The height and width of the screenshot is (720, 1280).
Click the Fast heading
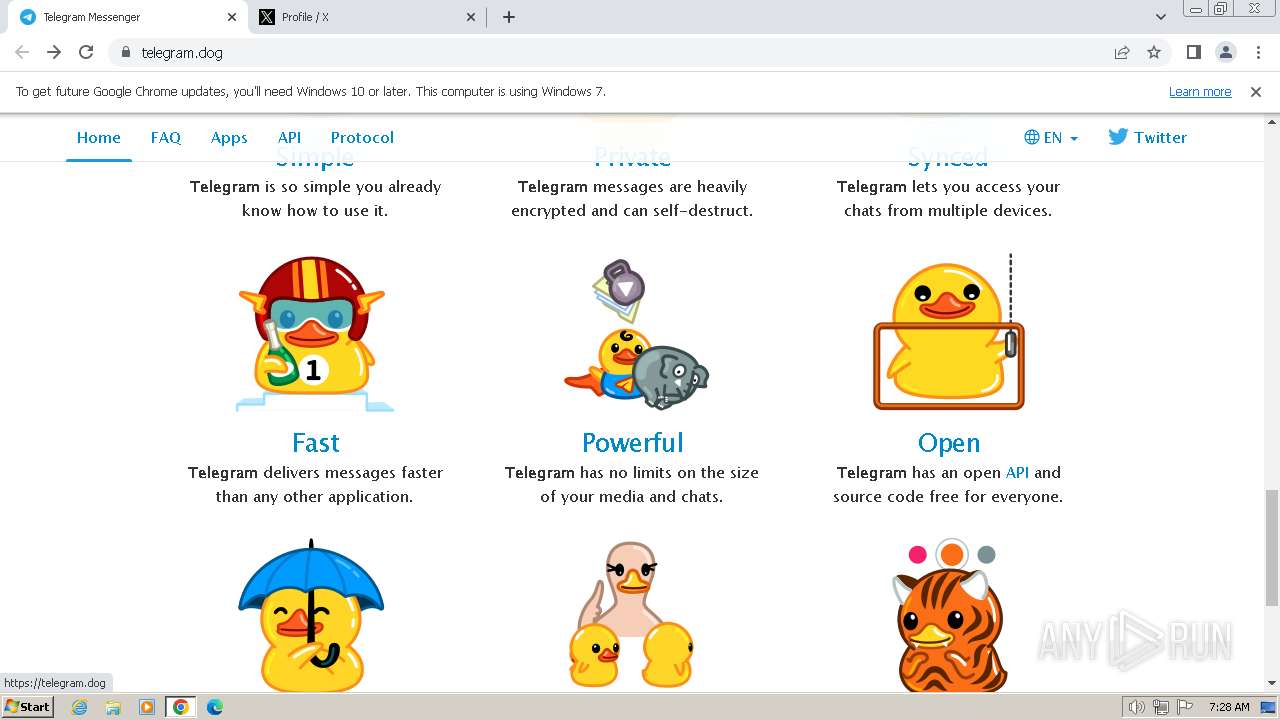coord(316,443)
